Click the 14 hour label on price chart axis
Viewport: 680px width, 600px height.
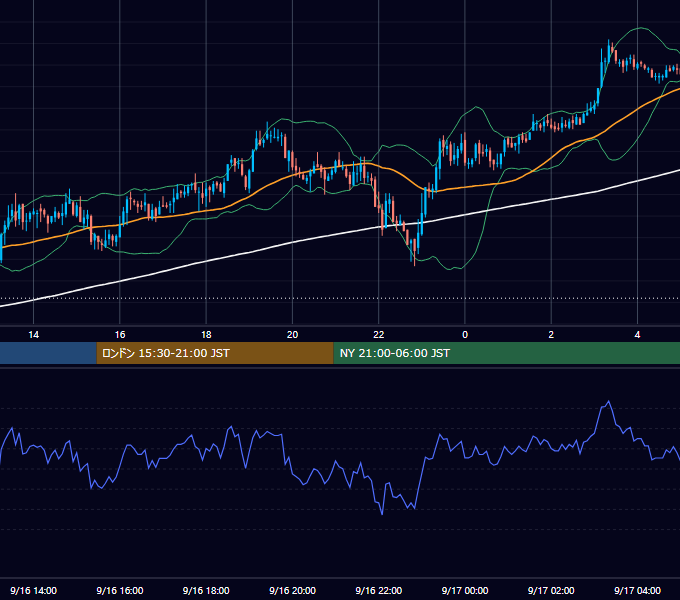click(x=33, y=335)
